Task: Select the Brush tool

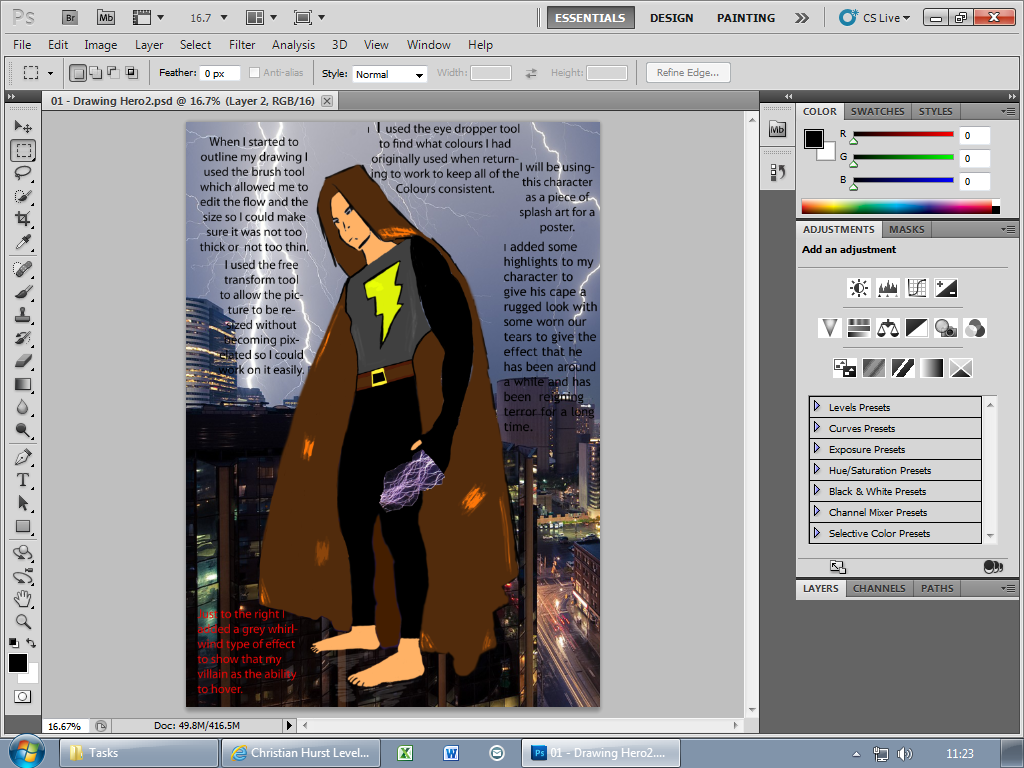Action: pos(23,292)
